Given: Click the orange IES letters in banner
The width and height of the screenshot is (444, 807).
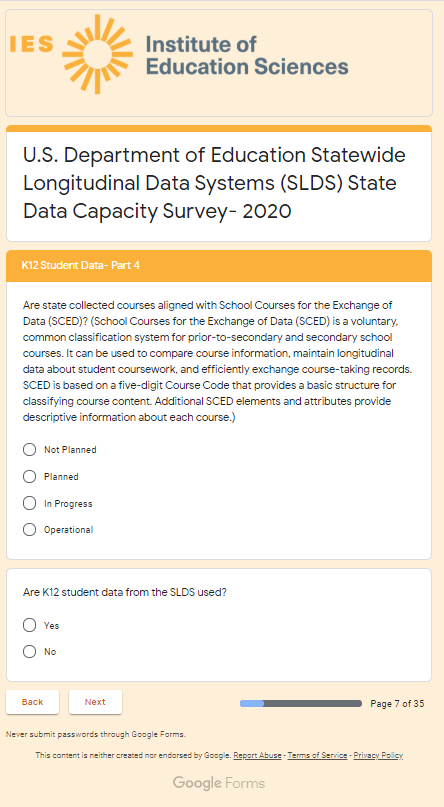Looking at the screenshot, I should click(31, 44).
